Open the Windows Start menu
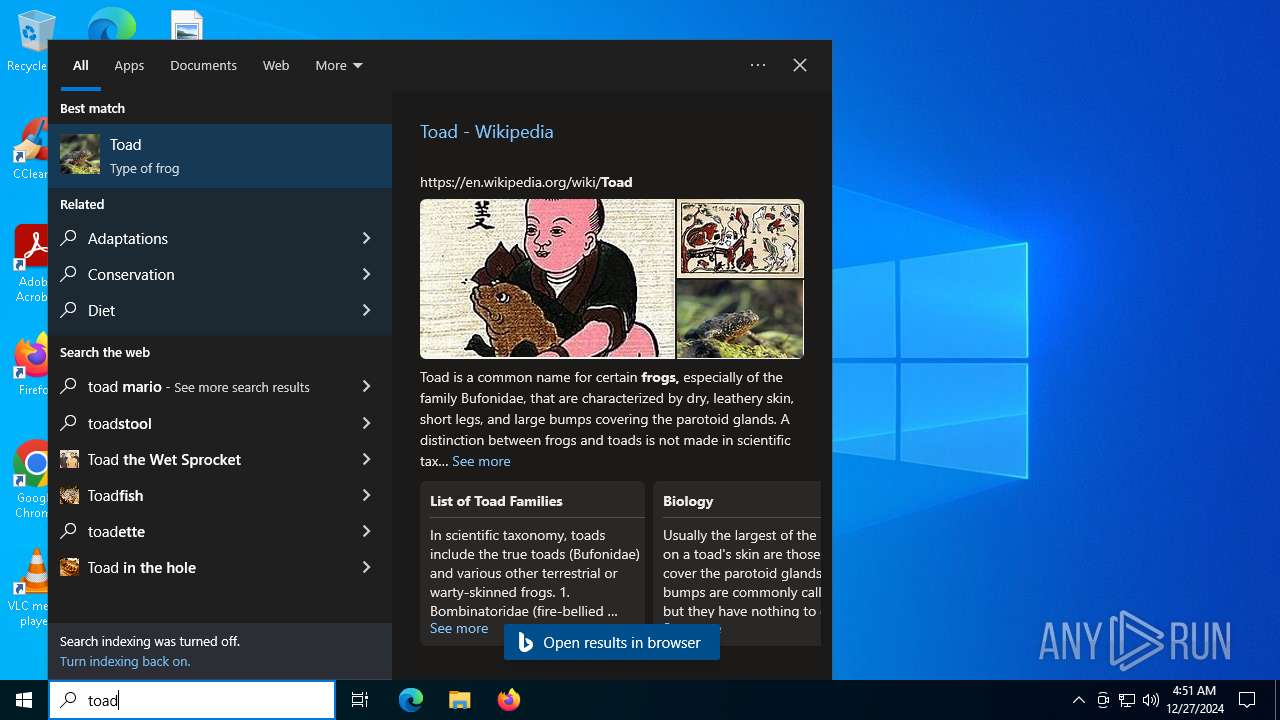Viewport: 1280px width, 720px height. (x=24, y=700)
